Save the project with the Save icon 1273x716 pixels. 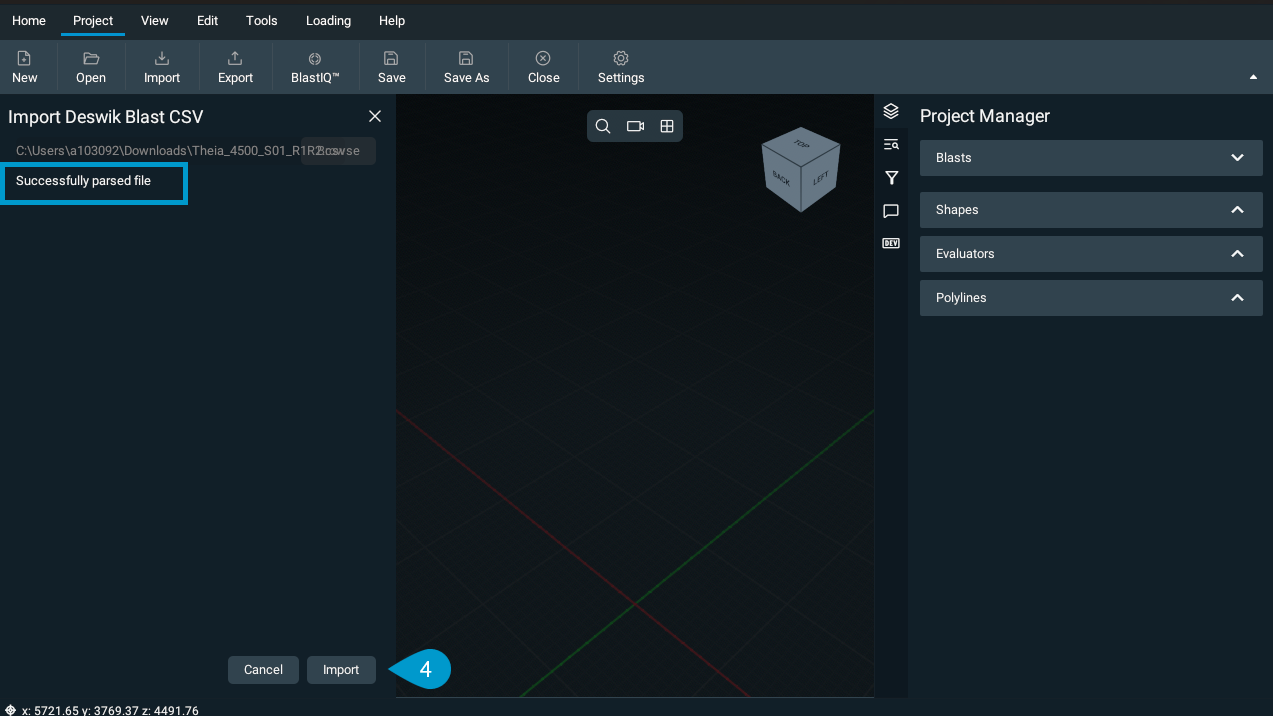pos(392,67)
